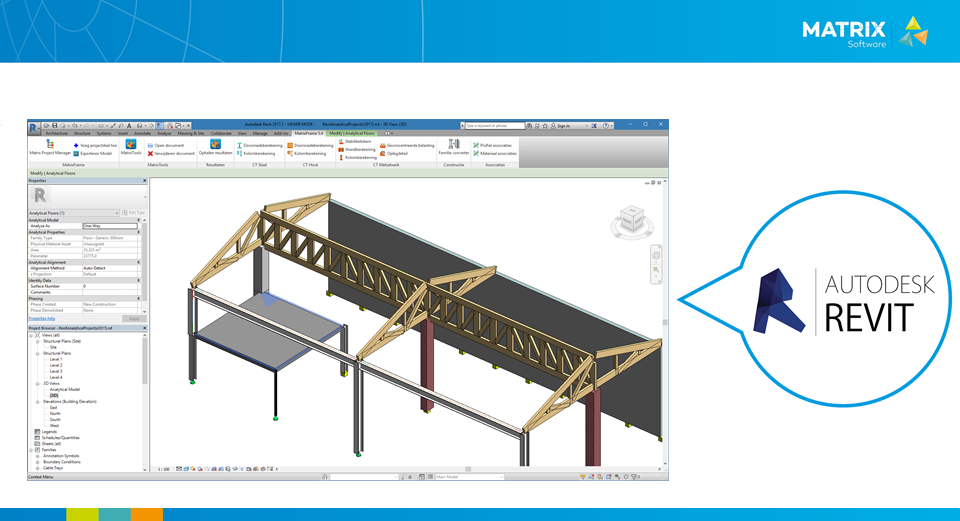Click the keyword search field
Image resolution: width=960 pixels, height=521 pixels.
tap(494, 126)
